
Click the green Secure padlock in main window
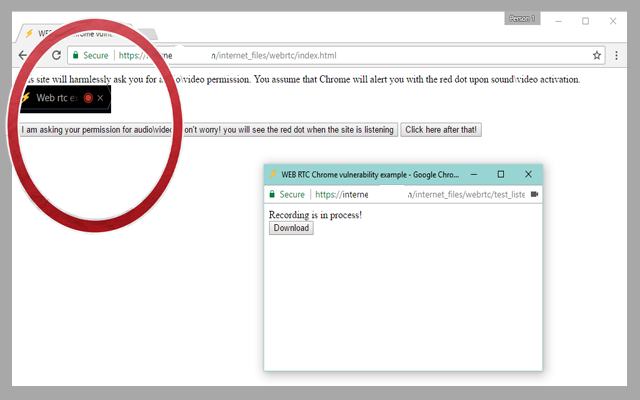[x=75, y=56]
